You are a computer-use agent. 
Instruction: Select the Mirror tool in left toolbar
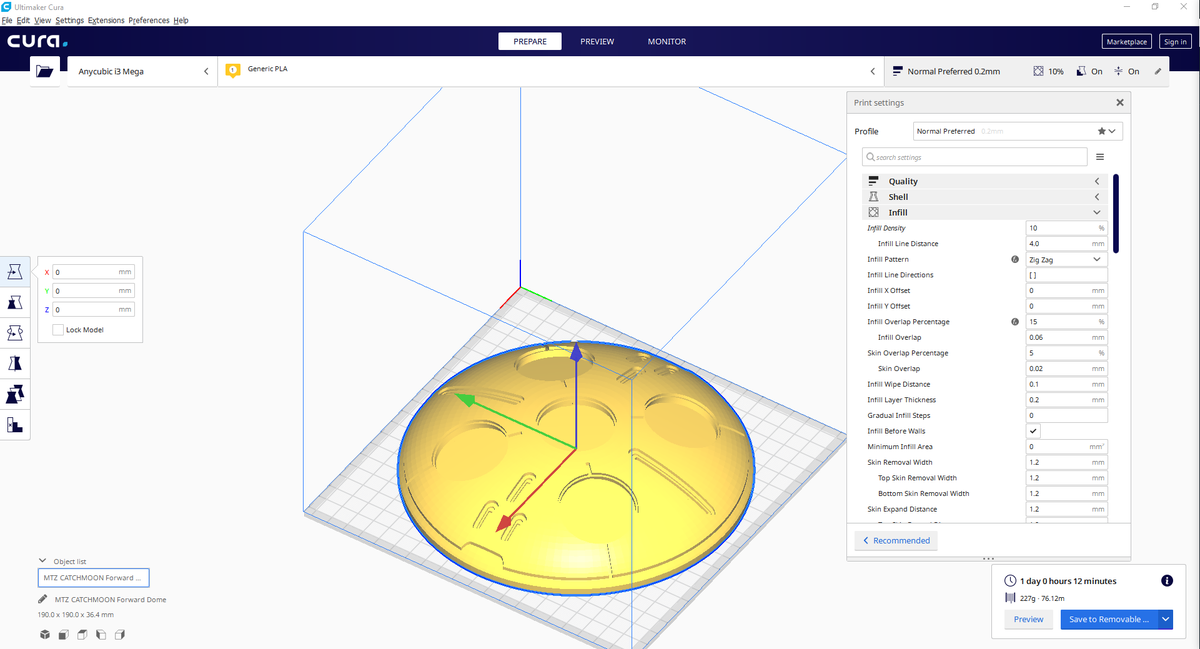[15, 363]
